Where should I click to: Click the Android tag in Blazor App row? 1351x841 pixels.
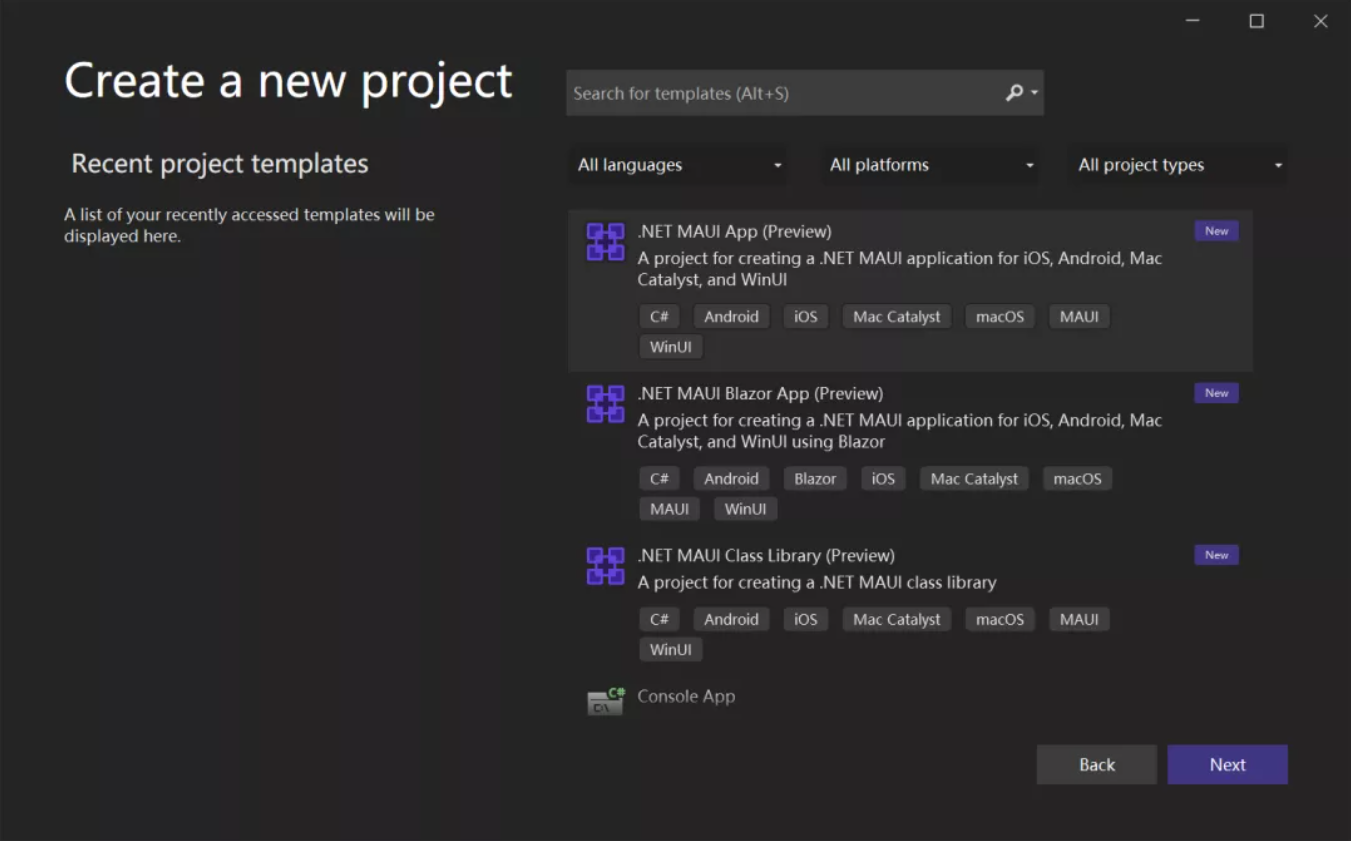pyautogui.click(x=731, y=478)
